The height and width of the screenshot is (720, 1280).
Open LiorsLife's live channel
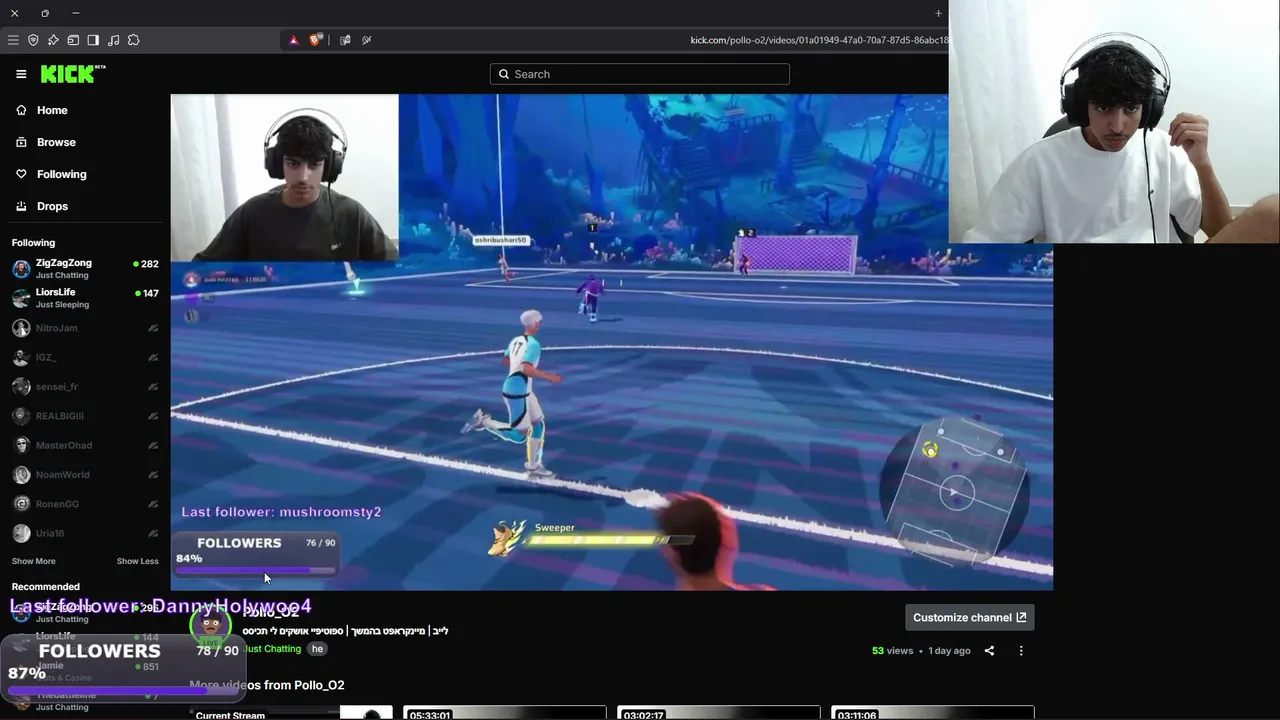click(x=85, y=298)
